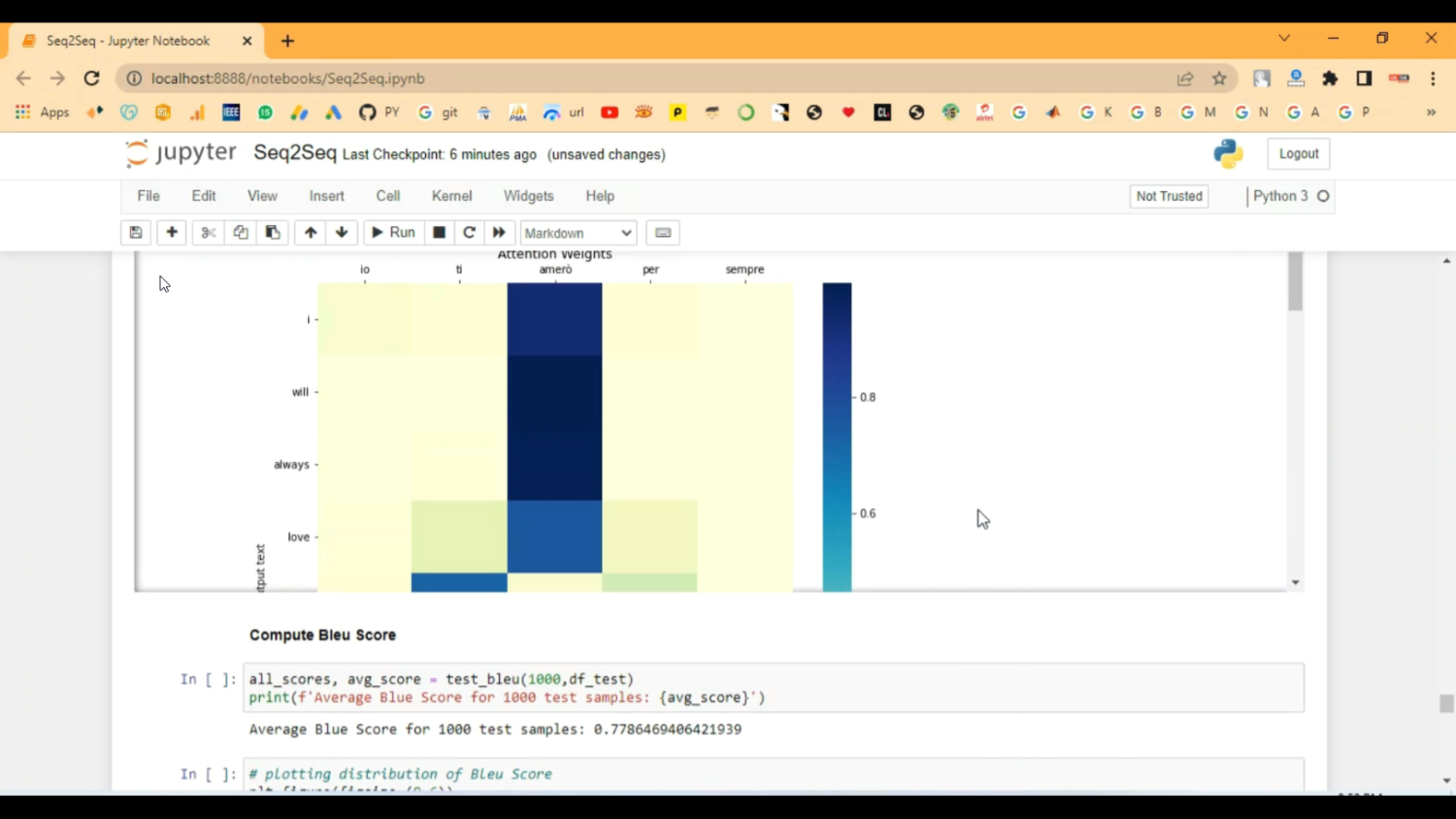Open the Markdown cell type dropdown
This screenshot has width=1456, height=819.
click(x=578, y=233)
